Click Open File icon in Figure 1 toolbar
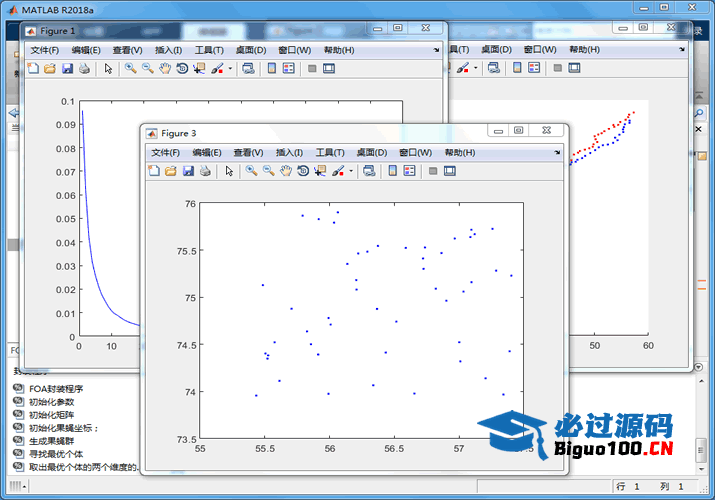 tap(50, 68)
